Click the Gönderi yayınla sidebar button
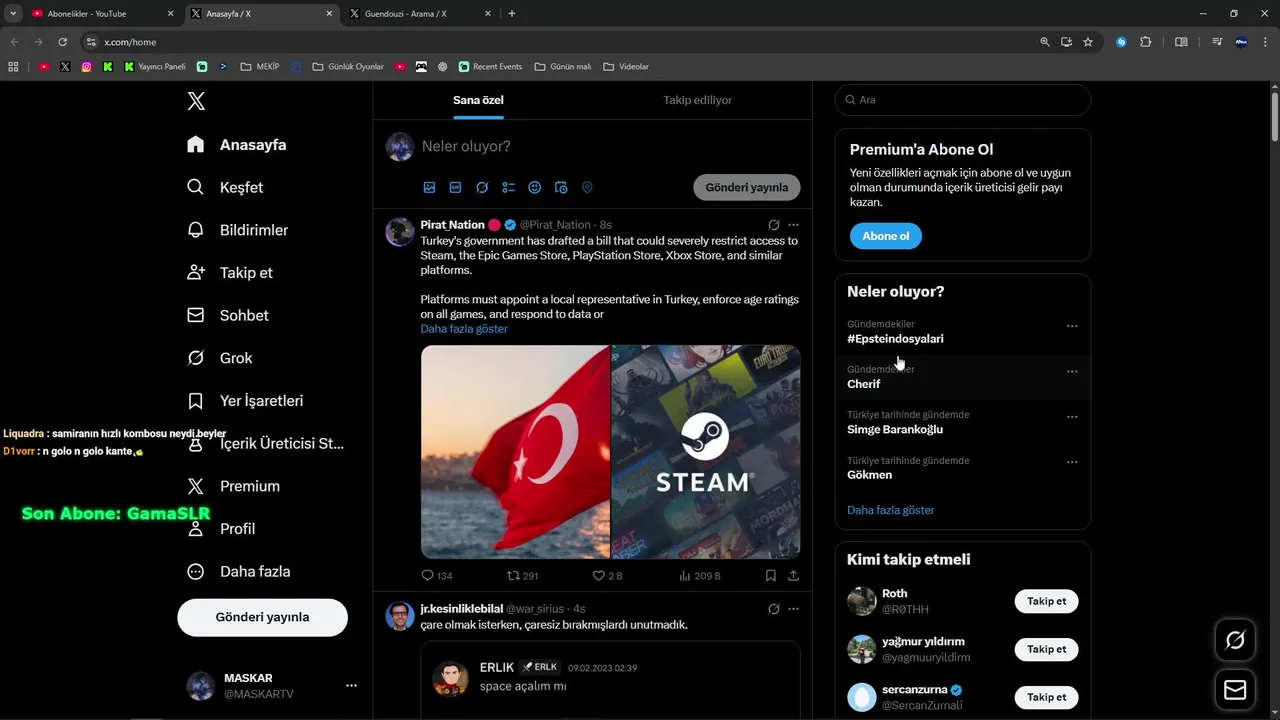1280x720 pixels. point(262,617)
